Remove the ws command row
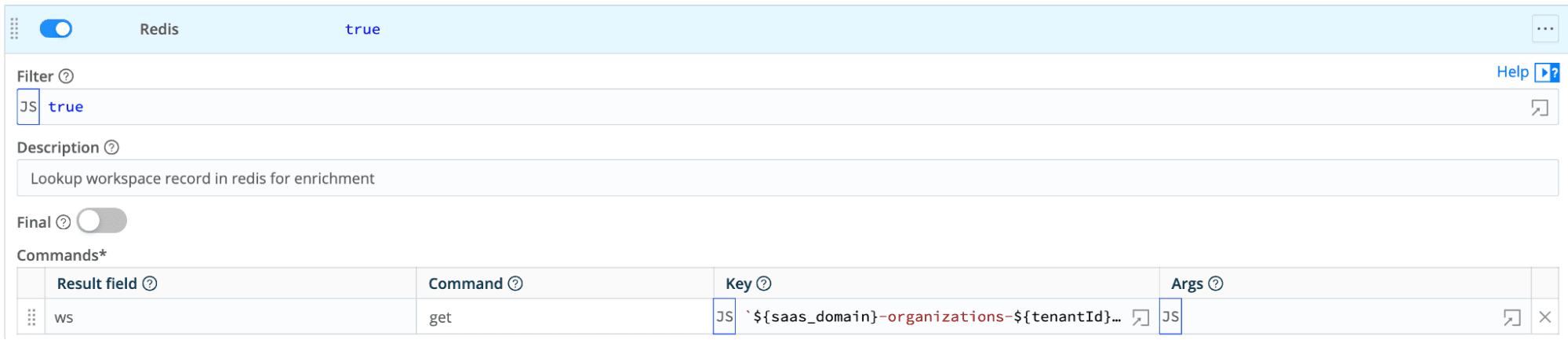 pyautogui.click(x=1544, y=317)
